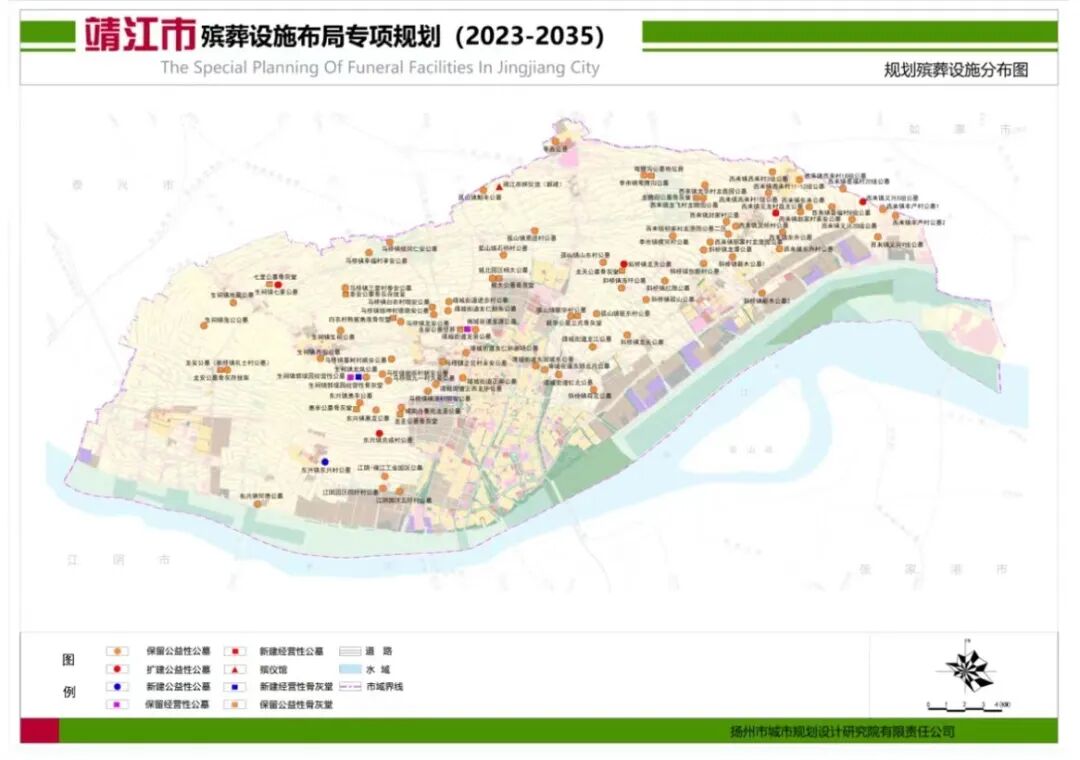Click the red triangle funeral home marker on the map
Screen dimensions: 1080x760
(x=500, y=186)
